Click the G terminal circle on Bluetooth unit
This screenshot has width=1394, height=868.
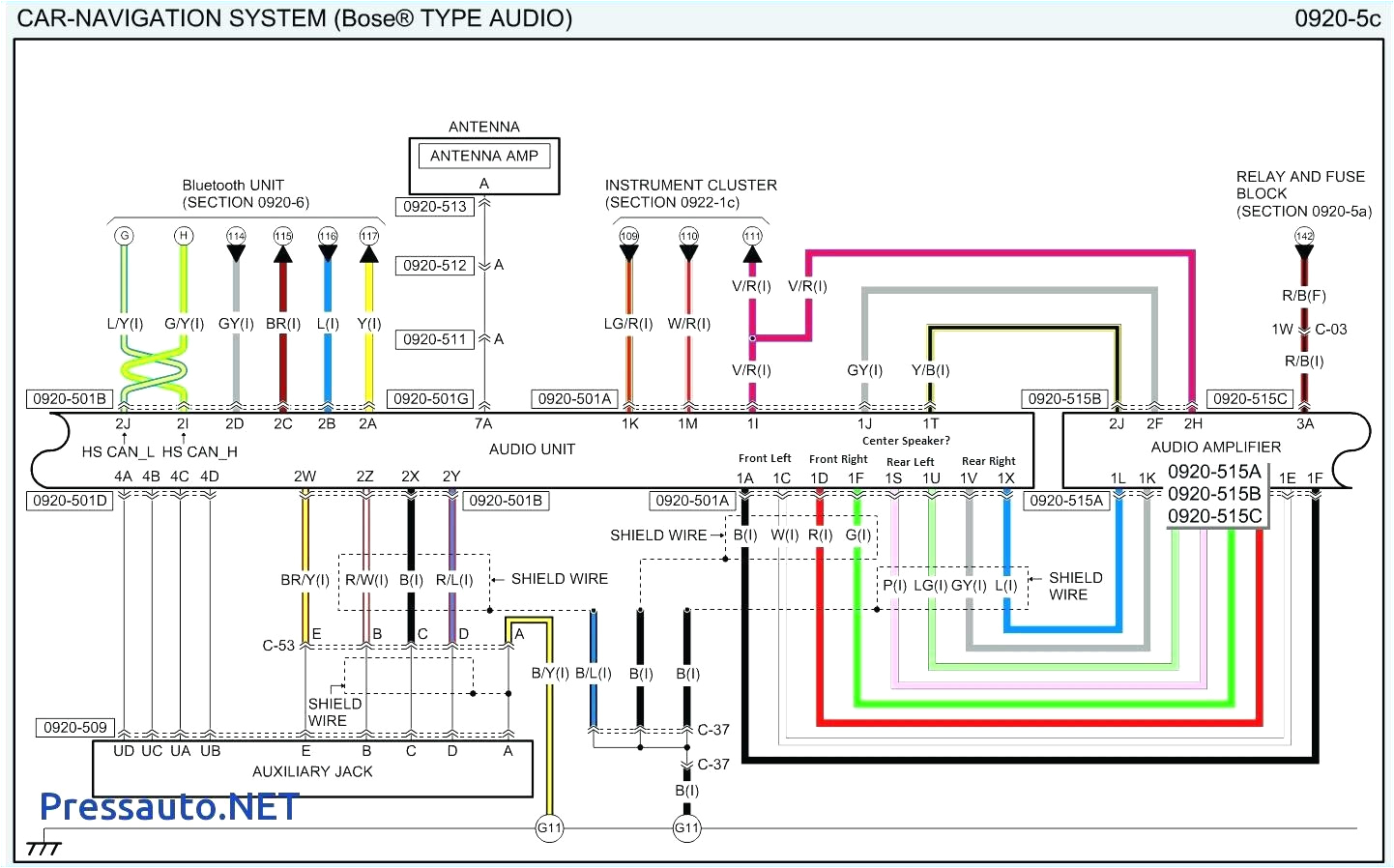[x=124, y=235]
